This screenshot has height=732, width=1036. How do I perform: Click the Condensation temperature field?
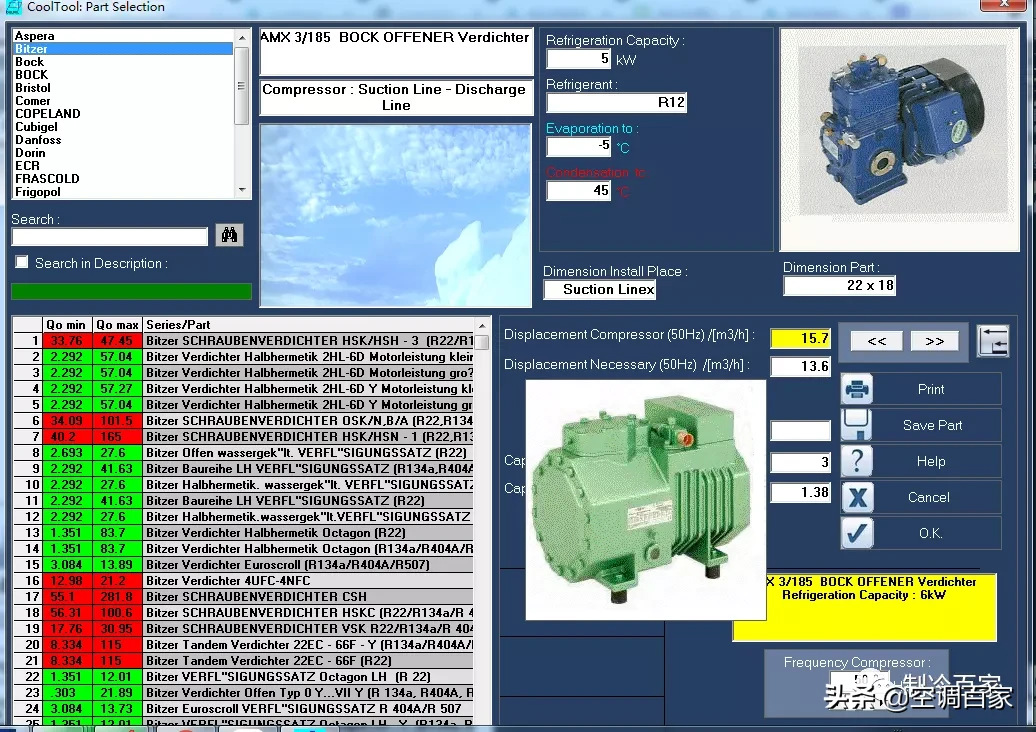tap(579, 191)
